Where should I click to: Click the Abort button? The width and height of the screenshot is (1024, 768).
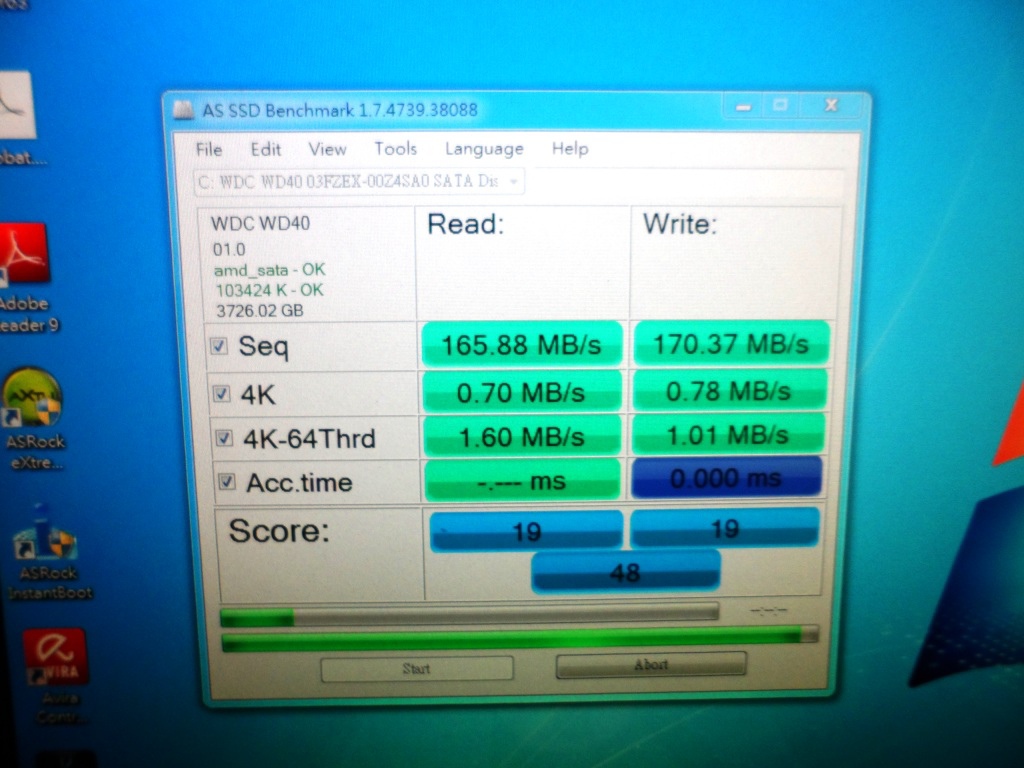650,665
